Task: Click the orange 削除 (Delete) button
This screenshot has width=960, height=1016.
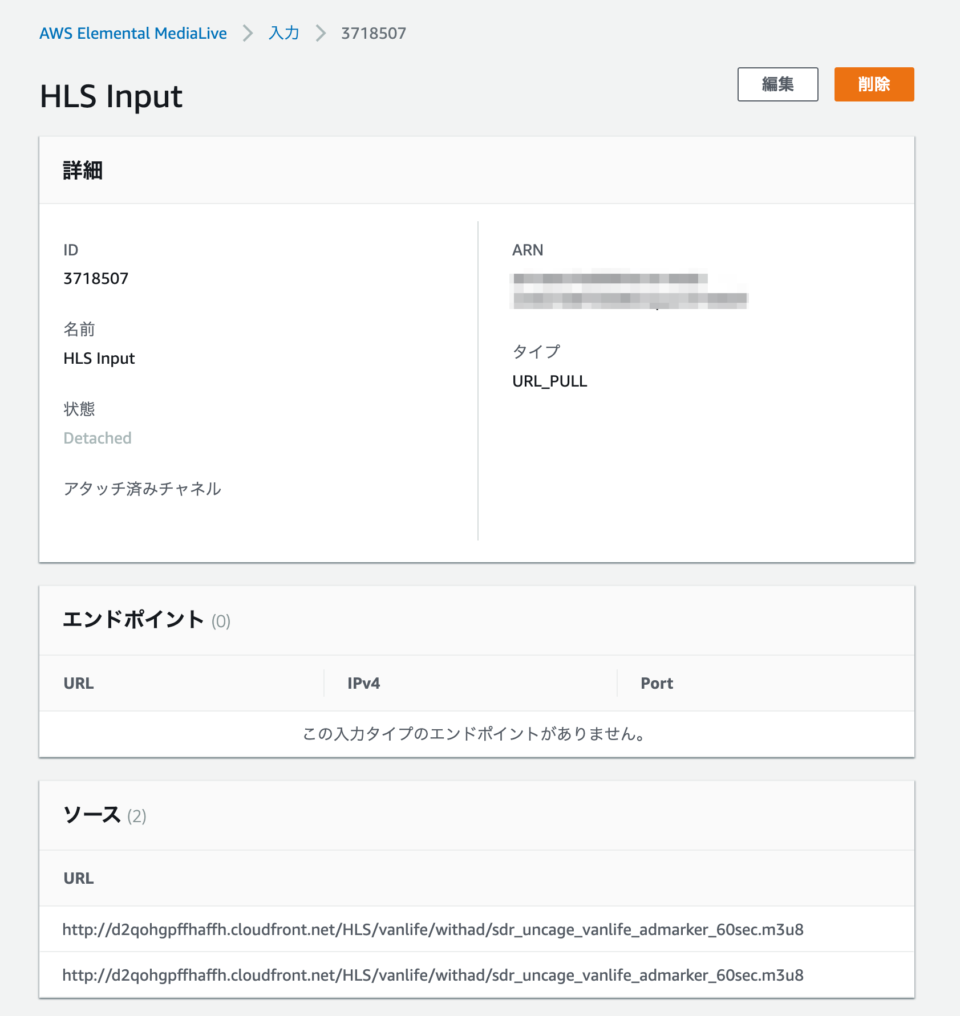Action: tap(873, 84)
